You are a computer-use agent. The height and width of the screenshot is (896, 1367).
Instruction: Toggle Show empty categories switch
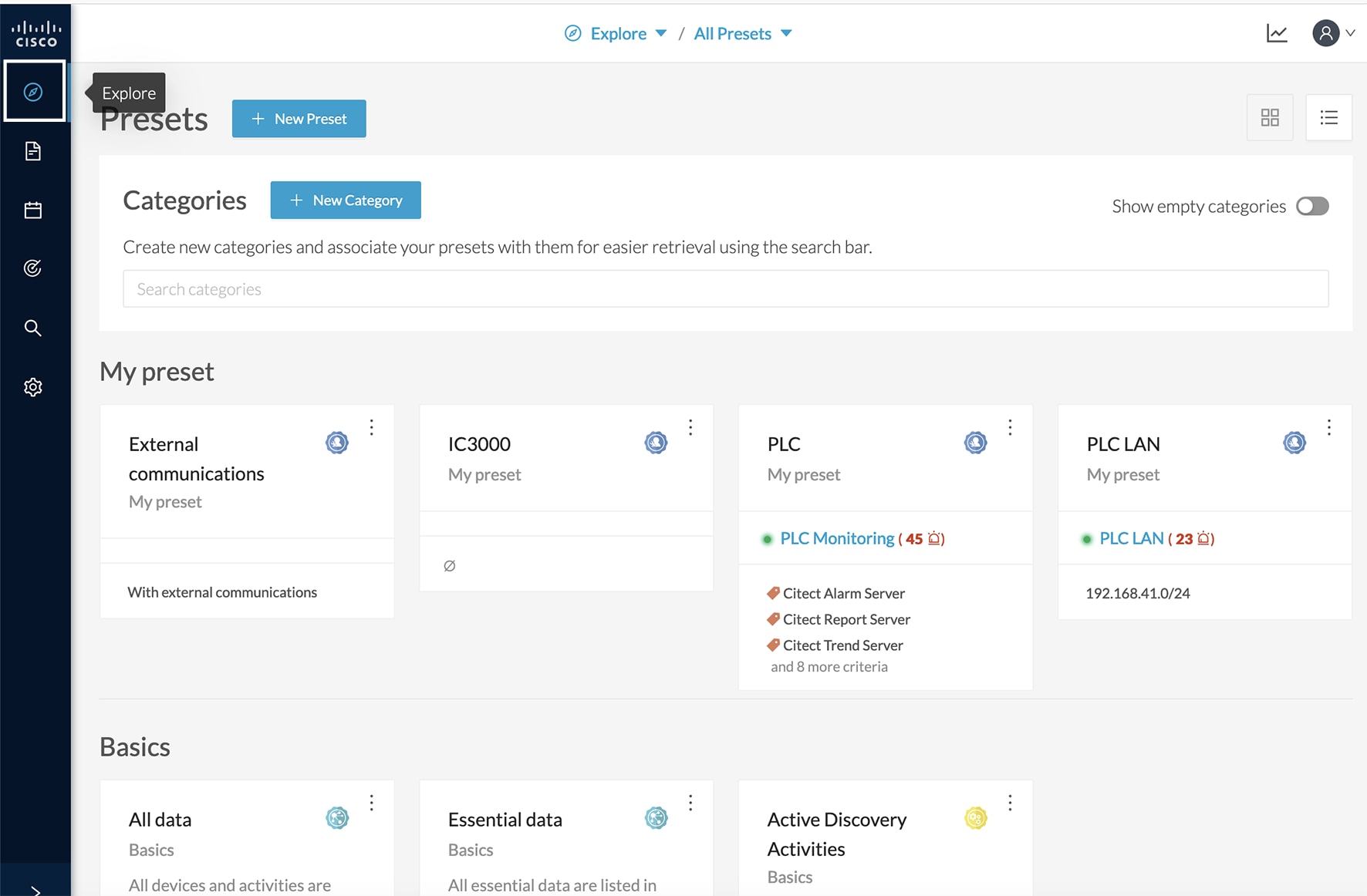click(x=1312, y=206)
